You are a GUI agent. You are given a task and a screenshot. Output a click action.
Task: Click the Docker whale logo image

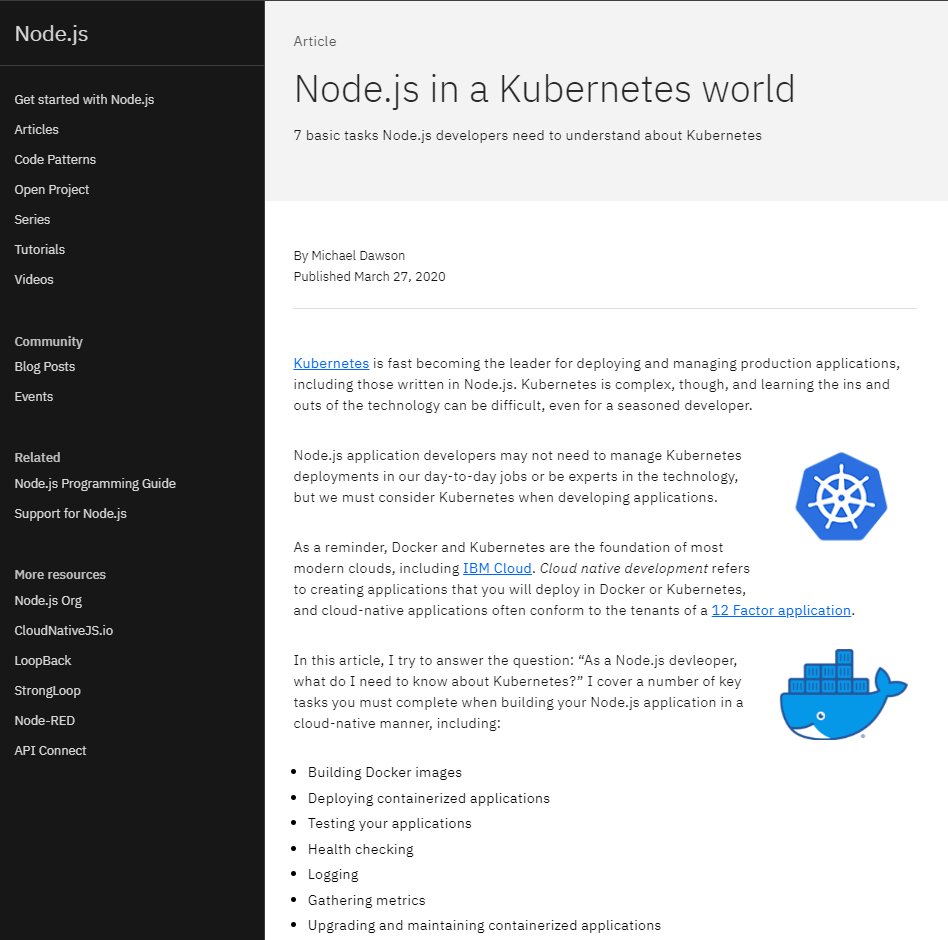[x=843, y=695]
